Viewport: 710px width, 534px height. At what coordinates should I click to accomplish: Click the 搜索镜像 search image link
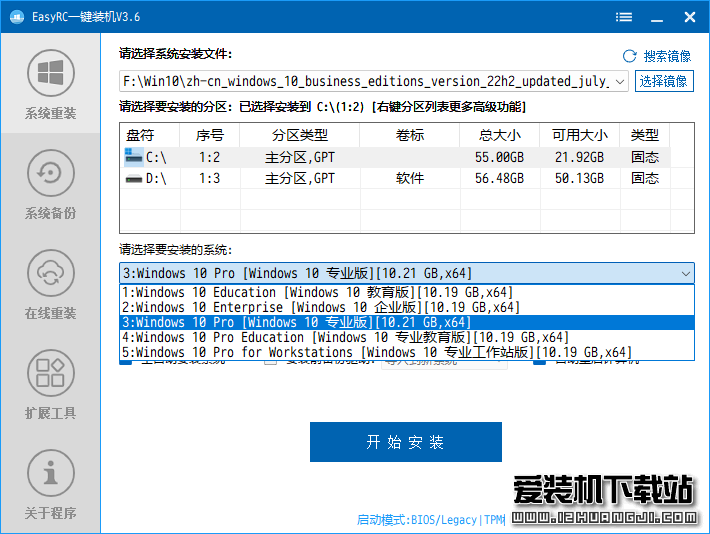(x=667, y=56)
